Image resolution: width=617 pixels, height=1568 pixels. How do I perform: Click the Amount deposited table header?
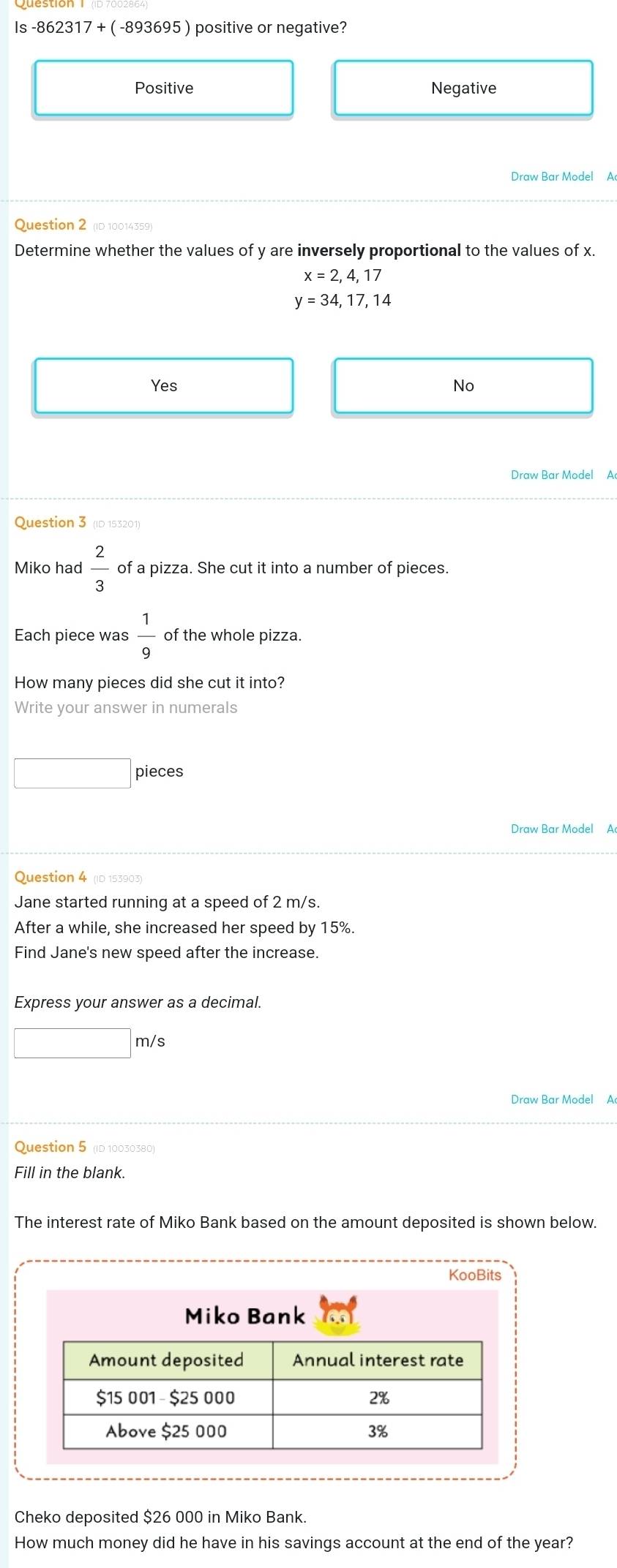click(168, 1360)
